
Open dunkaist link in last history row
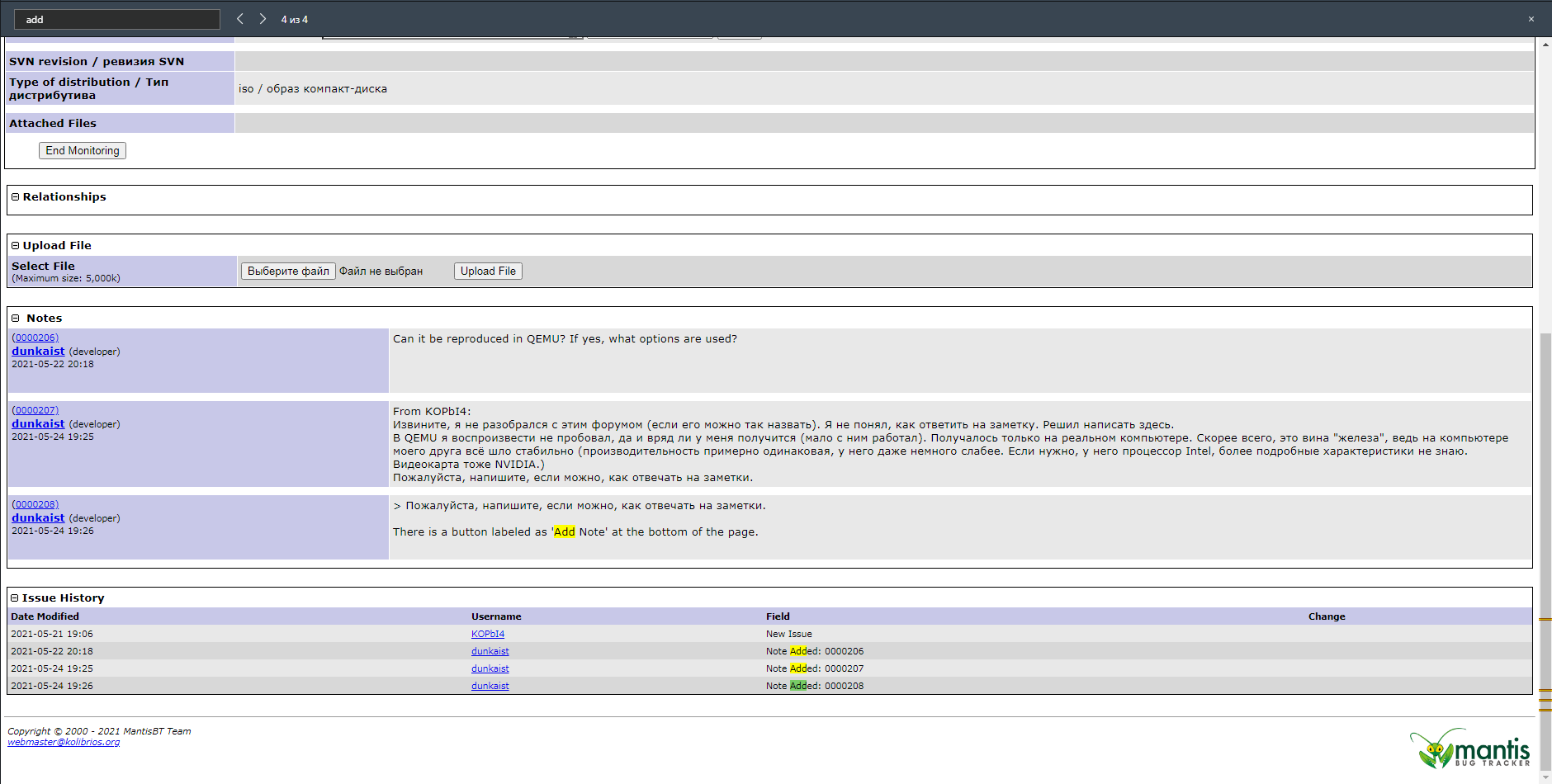click(490, 687)
